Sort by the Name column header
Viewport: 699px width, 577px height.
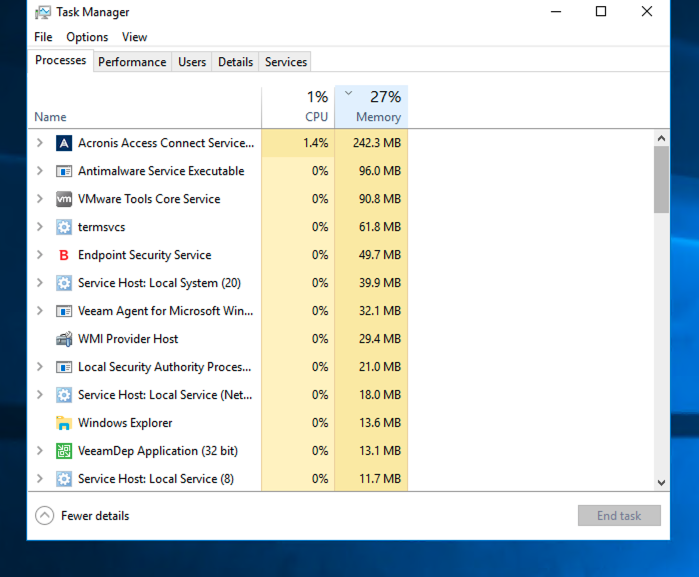(144, 107)
